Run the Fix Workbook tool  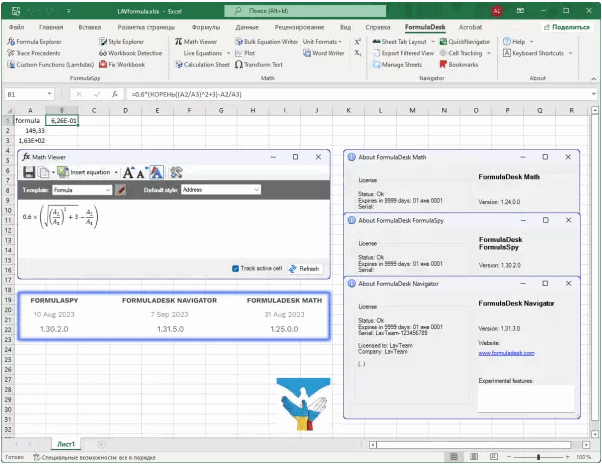point(122,64)
